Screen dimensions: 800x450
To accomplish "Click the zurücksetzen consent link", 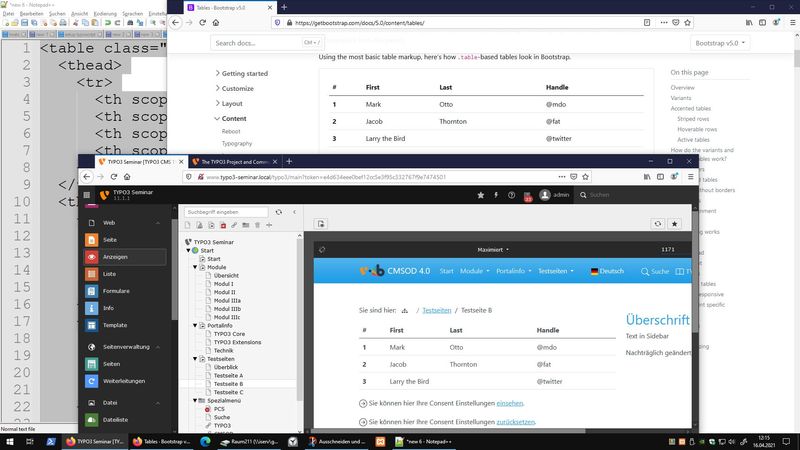I will [x=516, y=422].
